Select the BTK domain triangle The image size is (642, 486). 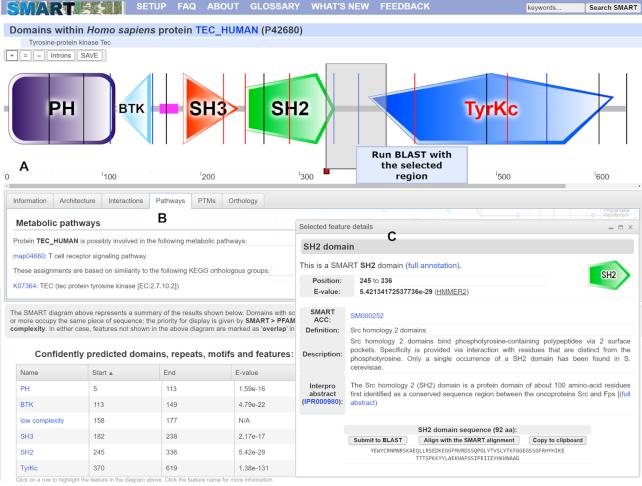tap(135, 109)
